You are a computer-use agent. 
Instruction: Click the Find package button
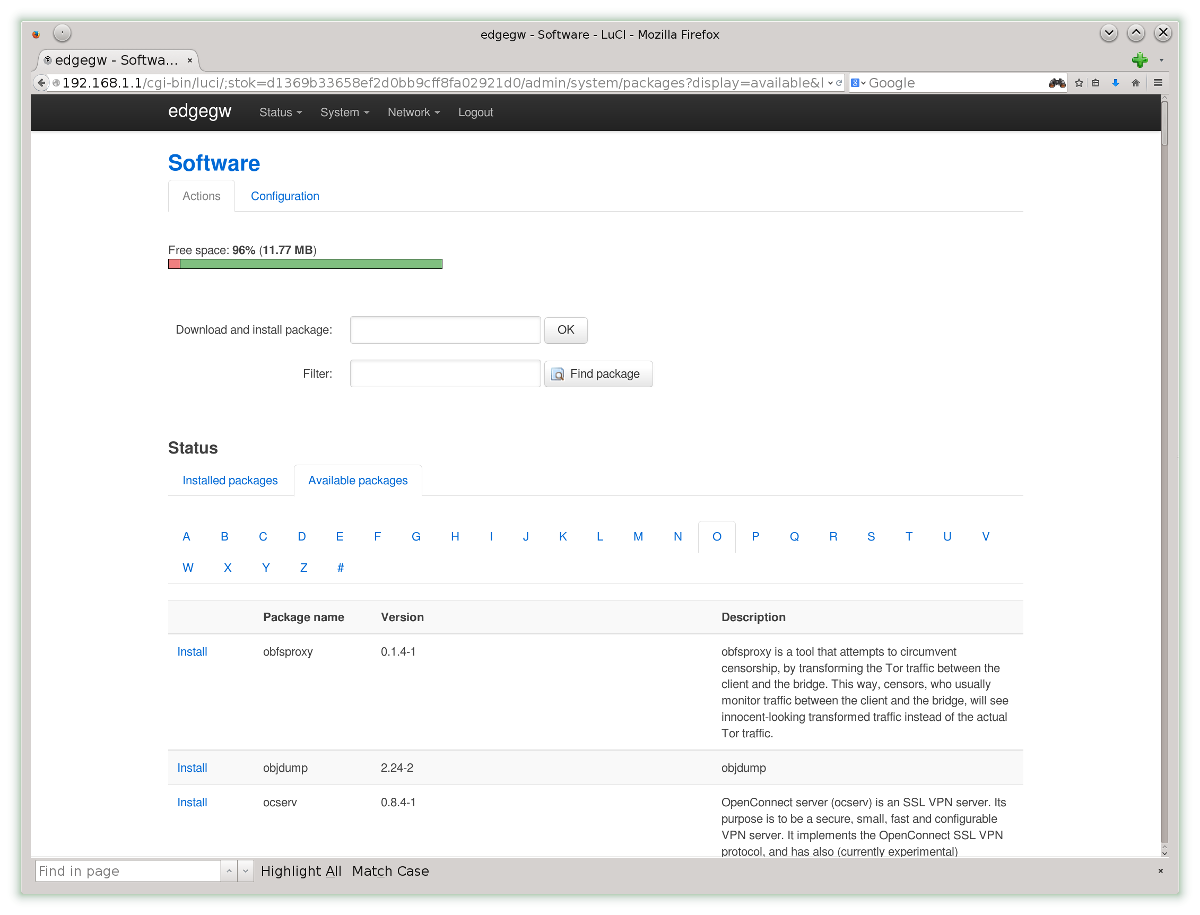[598, 374]
